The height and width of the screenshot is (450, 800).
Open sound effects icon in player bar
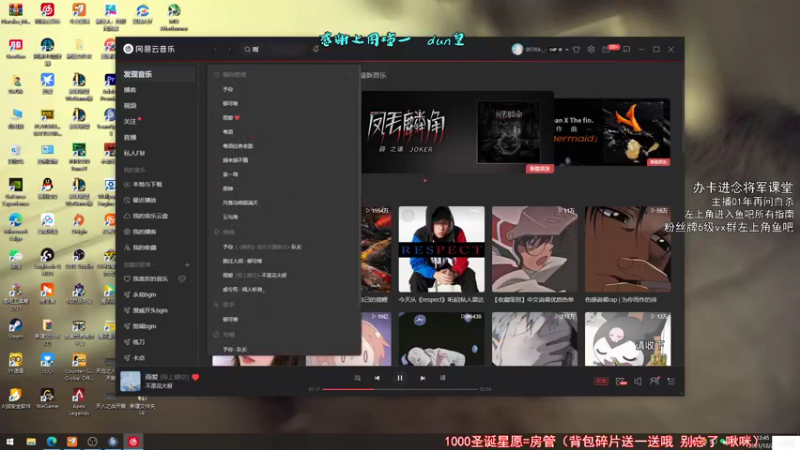(620, 381)
